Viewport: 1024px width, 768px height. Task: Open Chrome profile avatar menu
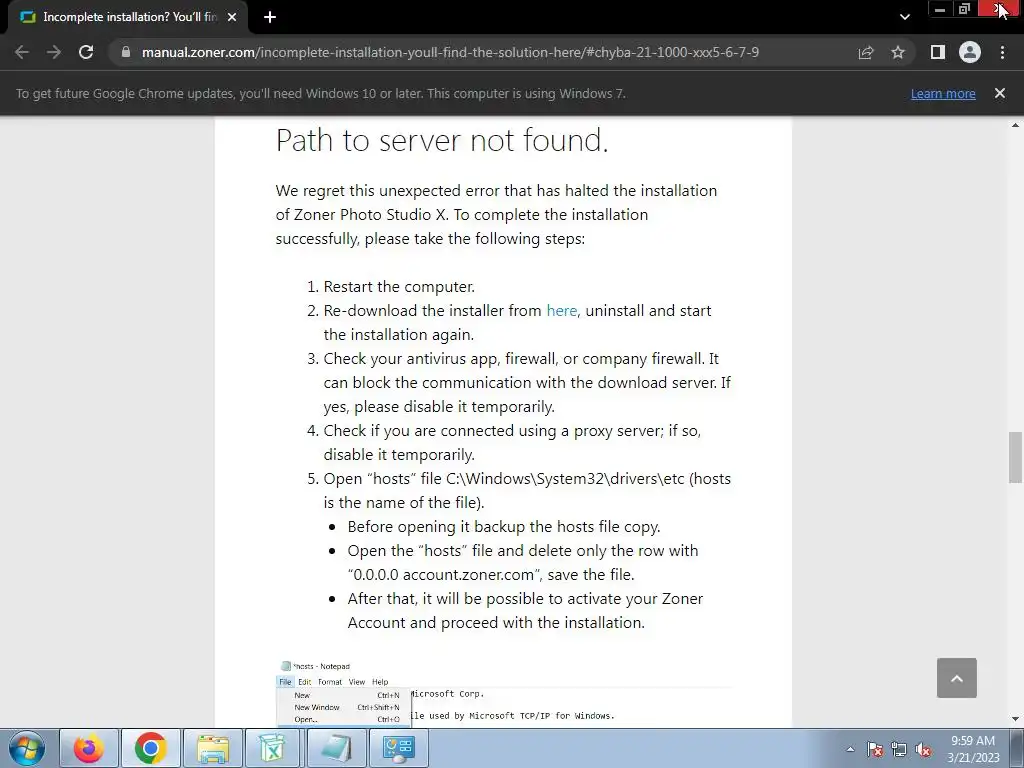[x=970, y=52]
